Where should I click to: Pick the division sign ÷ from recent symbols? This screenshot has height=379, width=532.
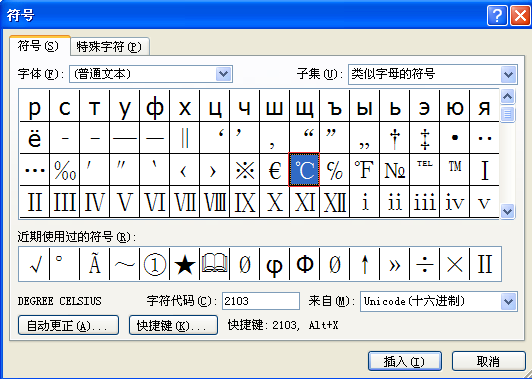[424, 264]
